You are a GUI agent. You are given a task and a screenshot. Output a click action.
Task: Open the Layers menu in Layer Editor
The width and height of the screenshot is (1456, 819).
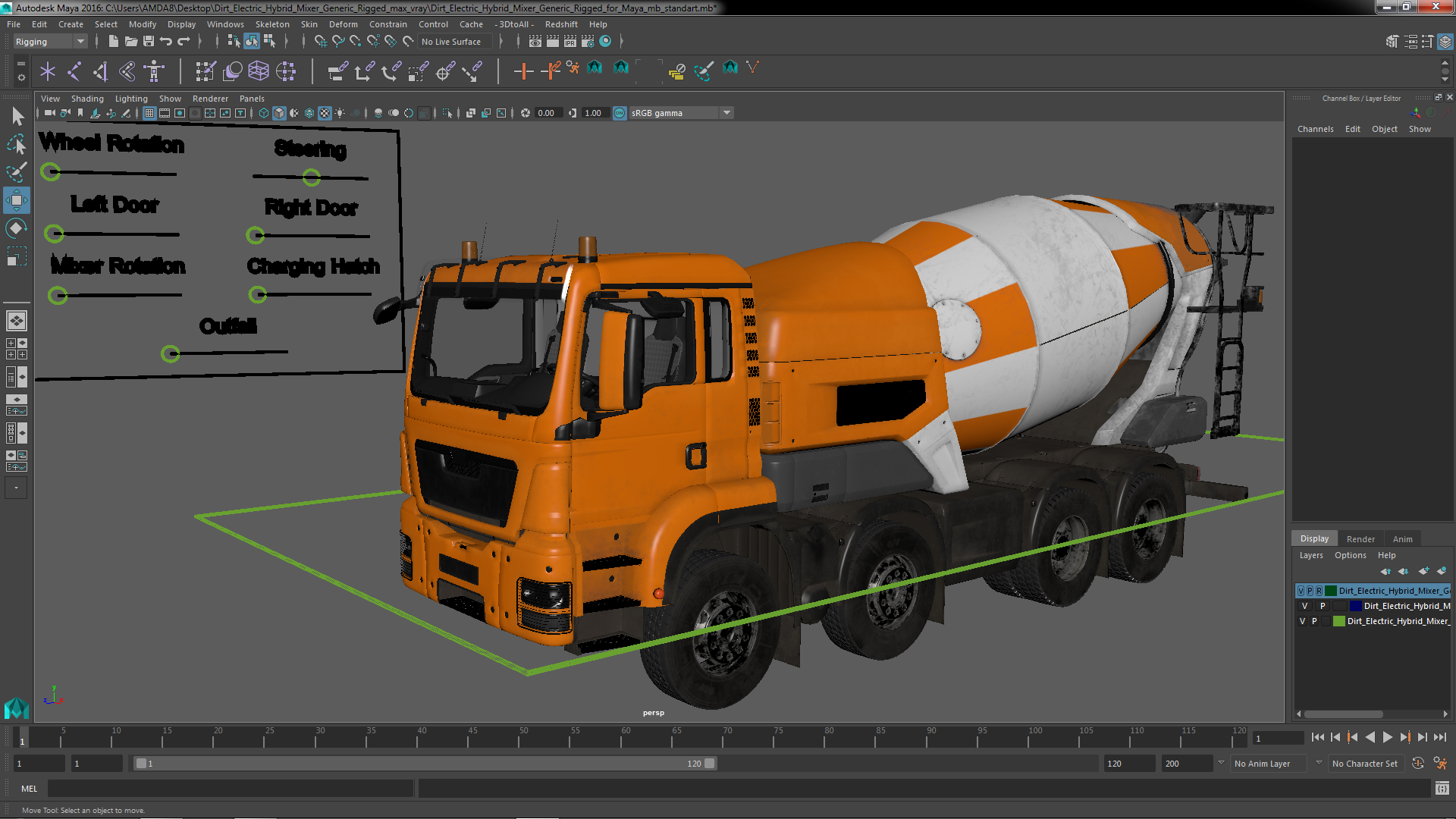[x=1311, y=555]
